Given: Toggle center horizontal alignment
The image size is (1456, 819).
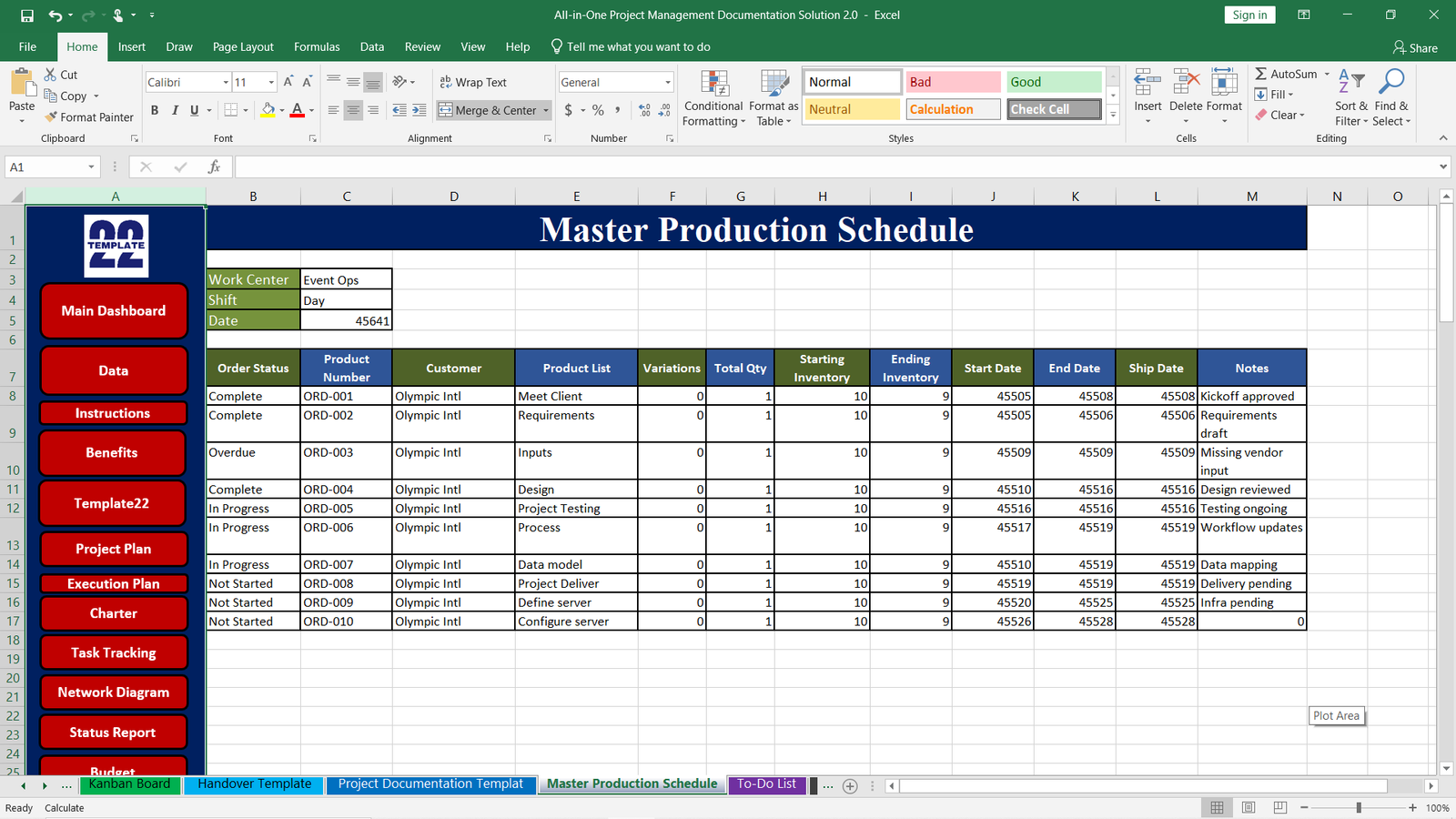Looking at the screenshot, I should point(353,110).
